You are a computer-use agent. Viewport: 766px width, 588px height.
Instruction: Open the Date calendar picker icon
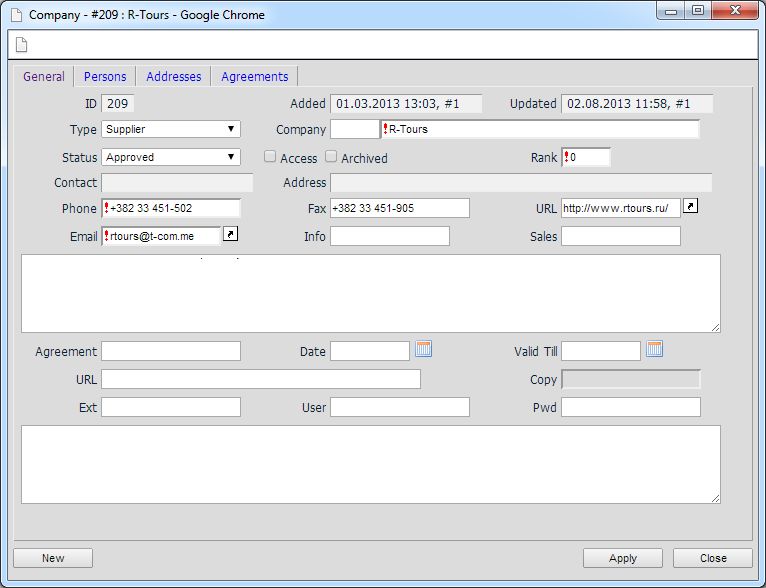point(424,349)
